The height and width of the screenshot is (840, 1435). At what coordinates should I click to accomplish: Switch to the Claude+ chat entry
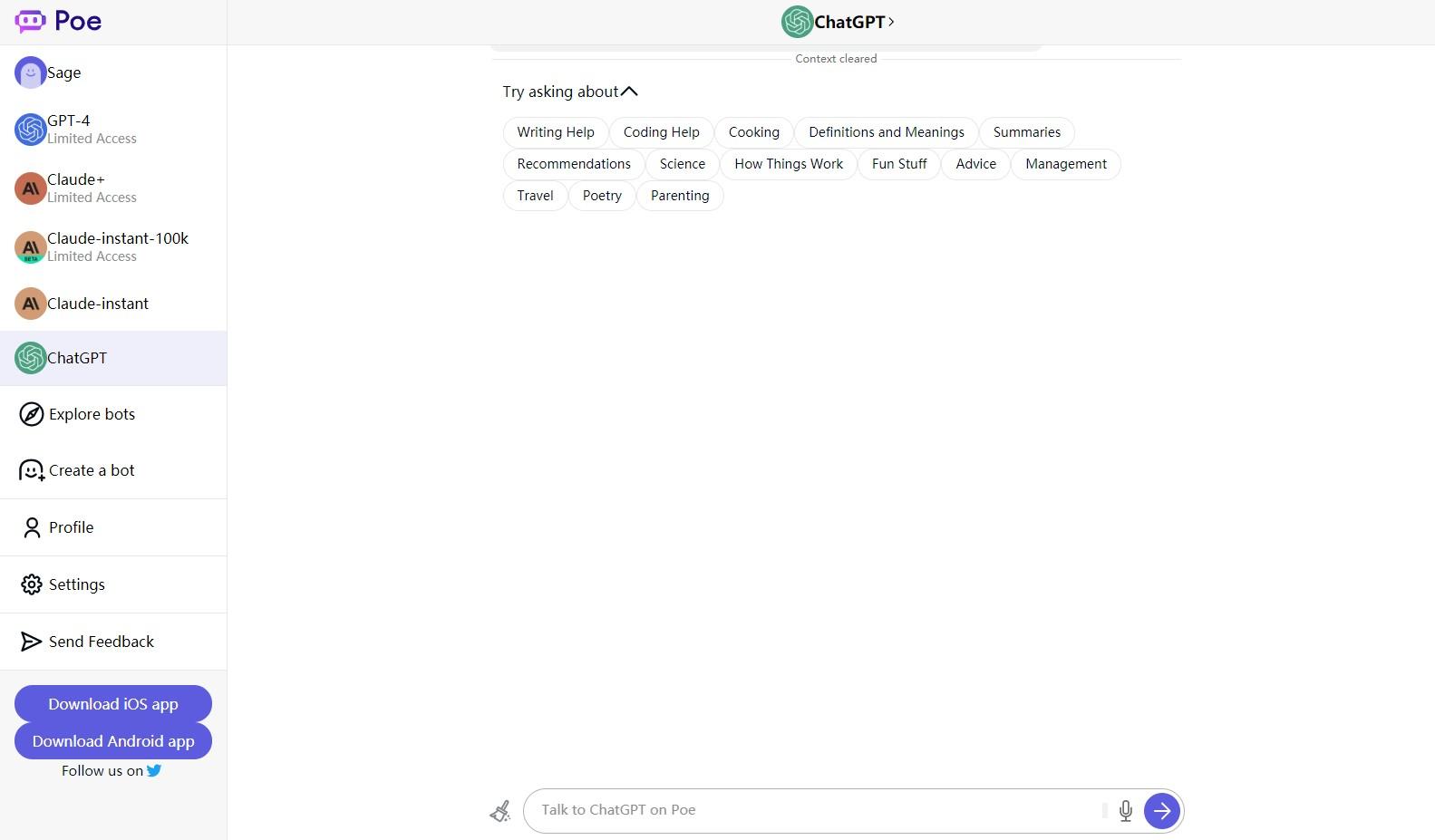(x=113, y=188)
